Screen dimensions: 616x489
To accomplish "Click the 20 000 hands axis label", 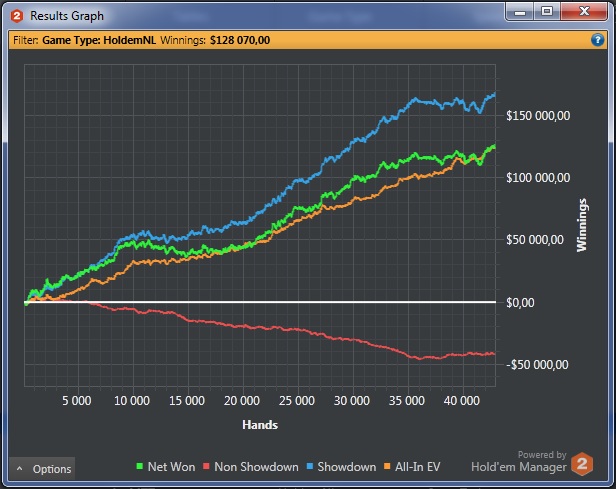I will 242,401.
